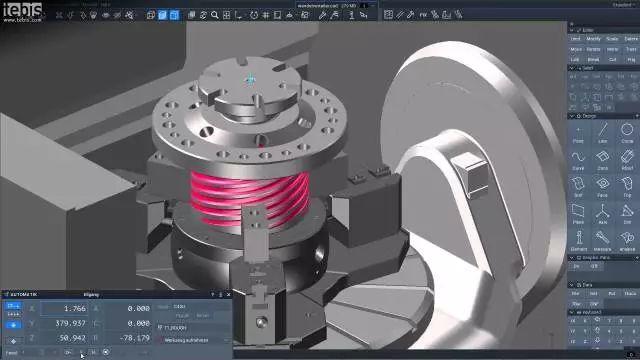Image resolution: width=640 pixels, height=360 pixels.
Task: Click the magnifier zoom icon in top toolbar
Action: 215,16
